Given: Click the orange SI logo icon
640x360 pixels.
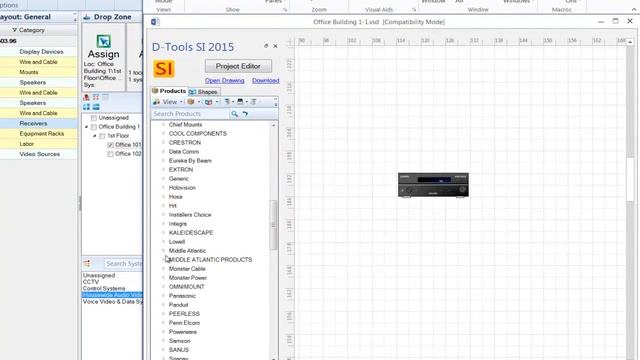Looking at the screenshot, I should coord(164,69).
